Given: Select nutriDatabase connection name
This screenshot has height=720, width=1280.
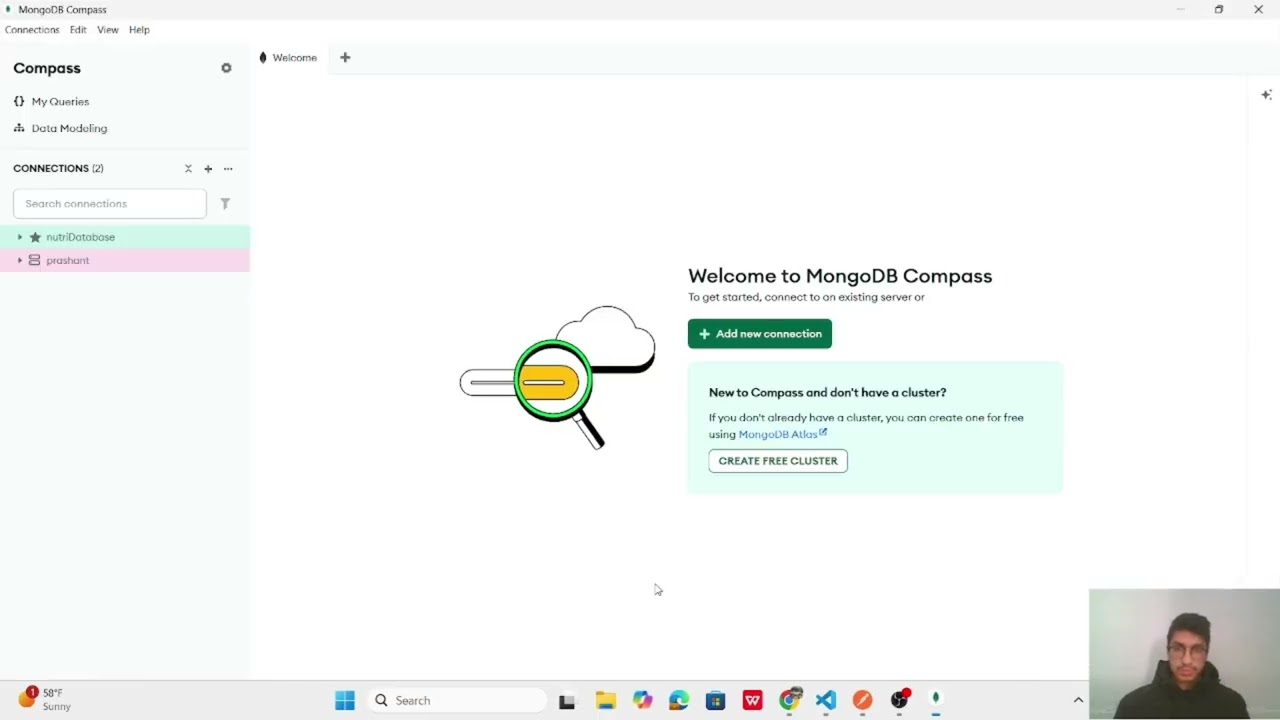Looking at the screenshot, I should (x=80, y=237).
